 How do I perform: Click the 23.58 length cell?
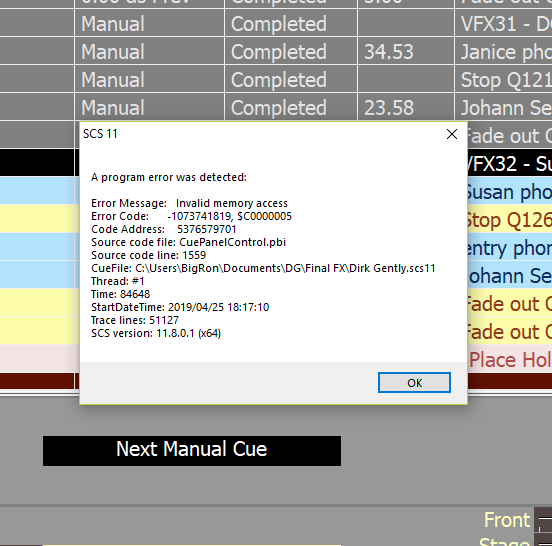coord(406,107)
